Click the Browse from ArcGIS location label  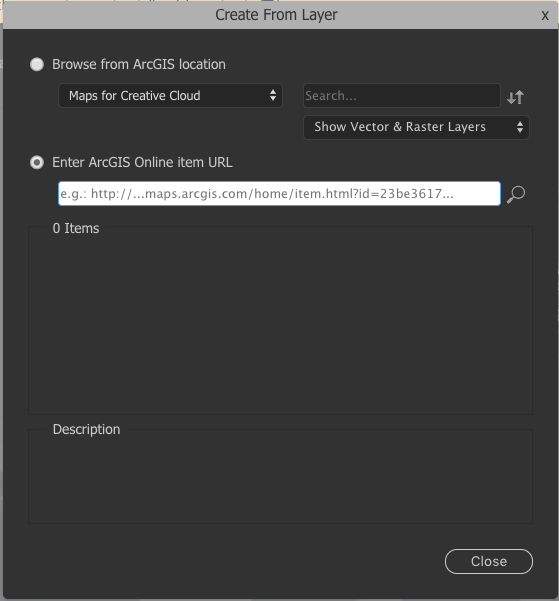click(139, 64)
